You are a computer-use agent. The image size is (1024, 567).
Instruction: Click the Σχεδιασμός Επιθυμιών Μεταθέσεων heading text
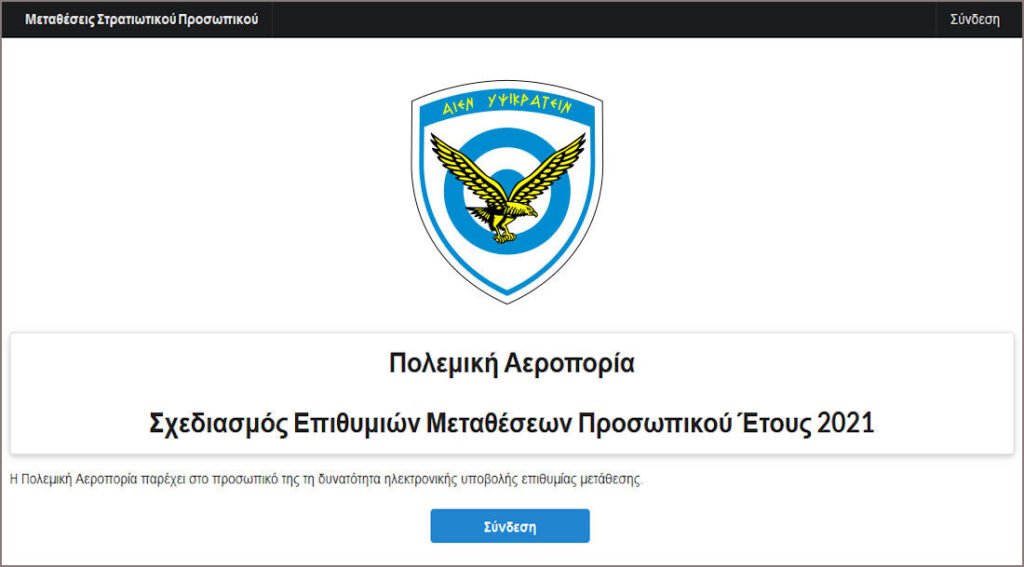(511, 423)
